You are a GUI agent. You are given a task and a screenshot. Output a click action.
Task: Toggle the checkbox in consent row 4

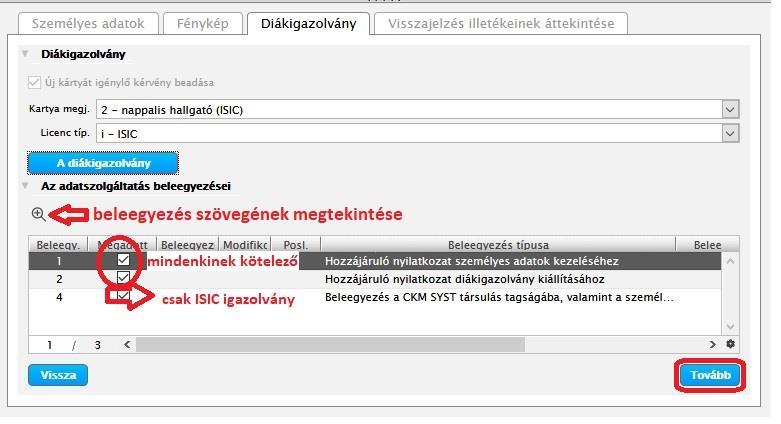click(x=123, y=295)
